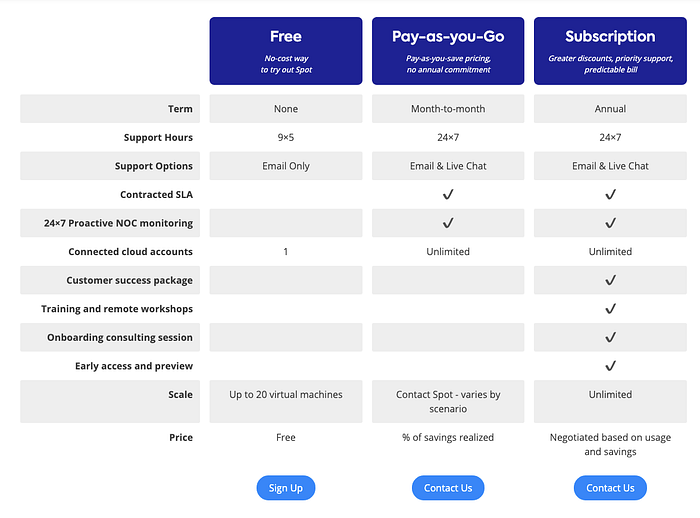Click Contracted SLA checkmark for Pay-as-you-Go

(448, 194)
